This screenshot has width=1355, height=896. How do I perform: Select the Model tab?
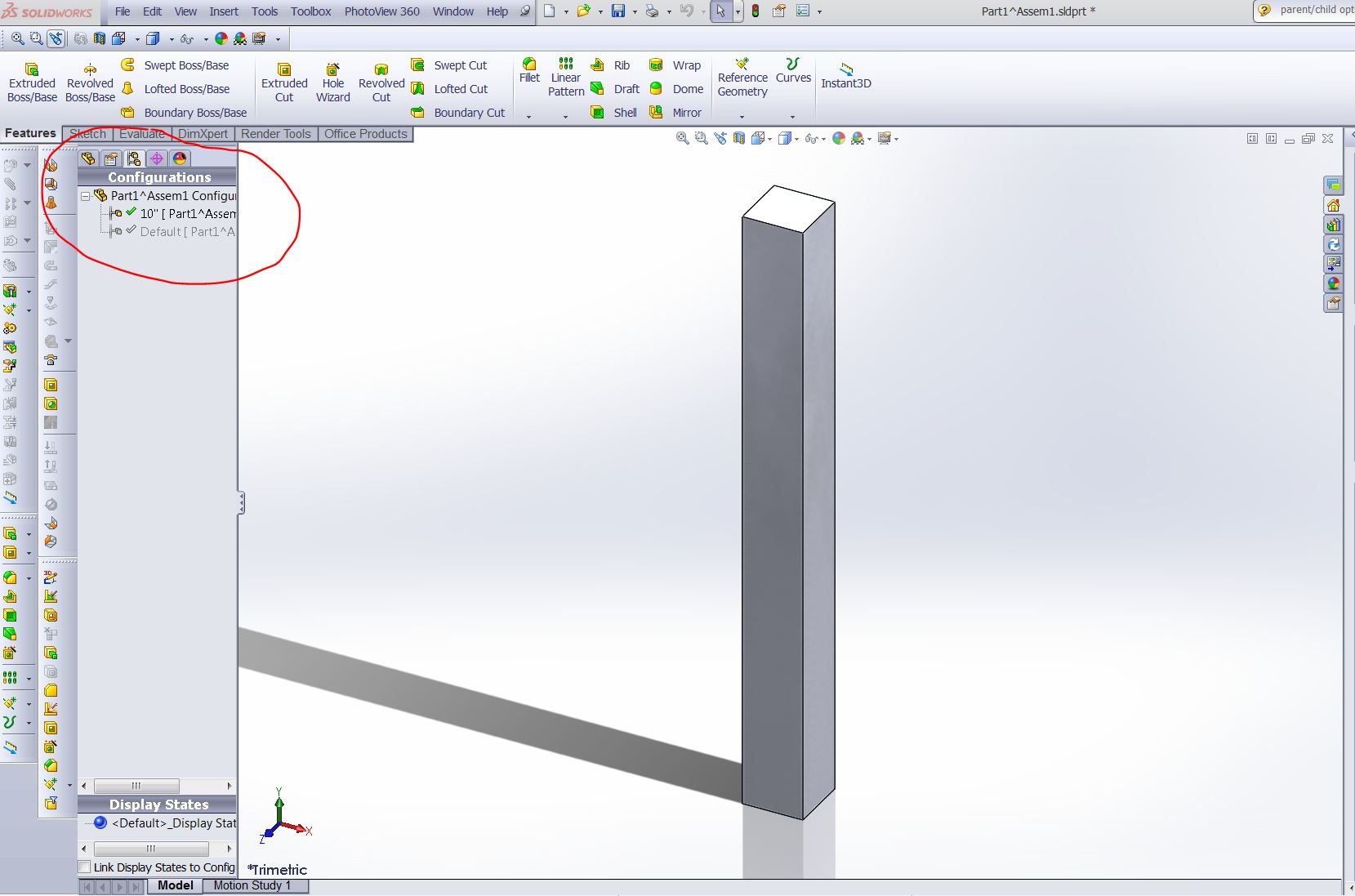[x=176, y=885]
